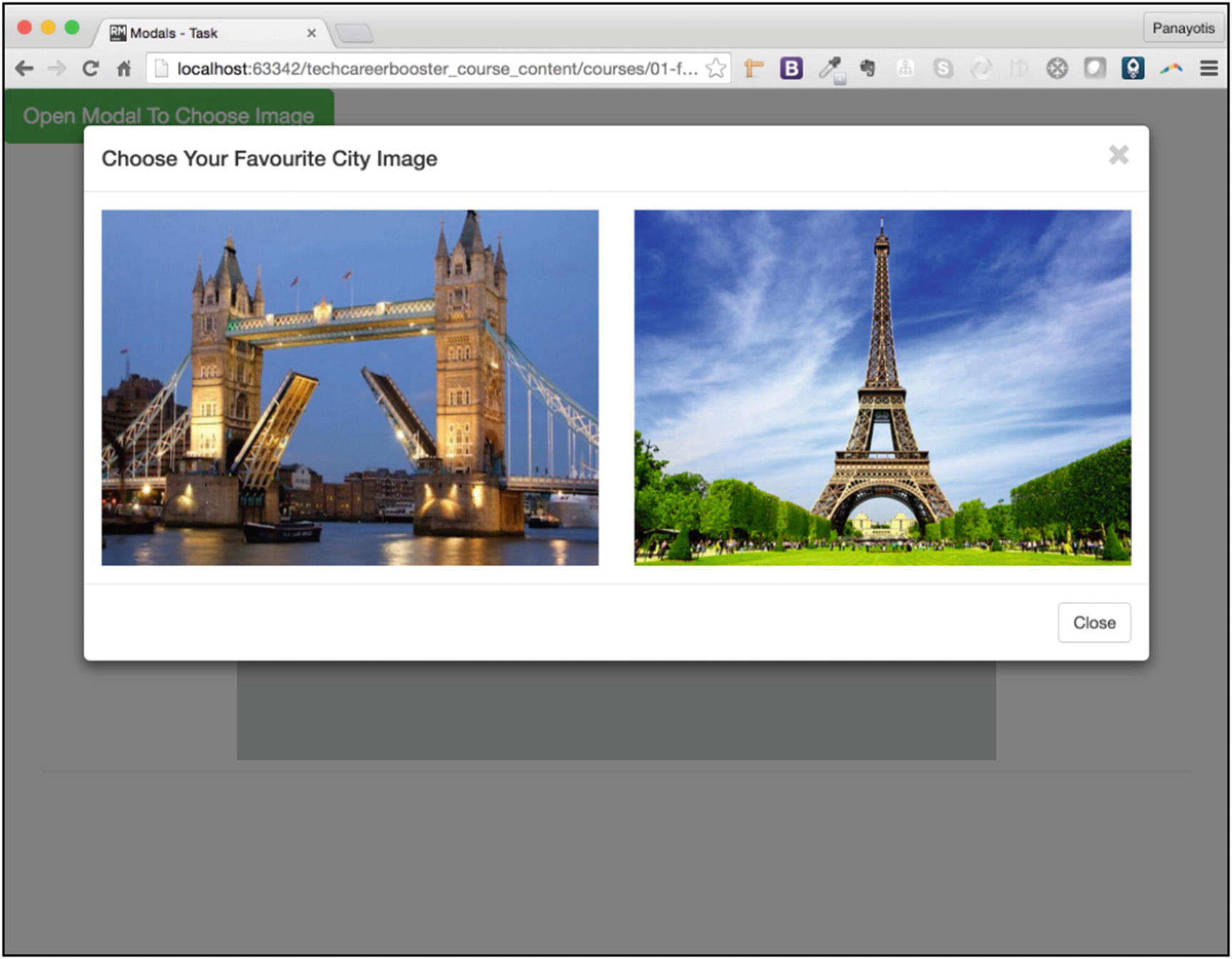1232x959 pixels.
Task: Open Chrome's hamburger menu
Action: pyautogui.click(x=1209, y=68)
